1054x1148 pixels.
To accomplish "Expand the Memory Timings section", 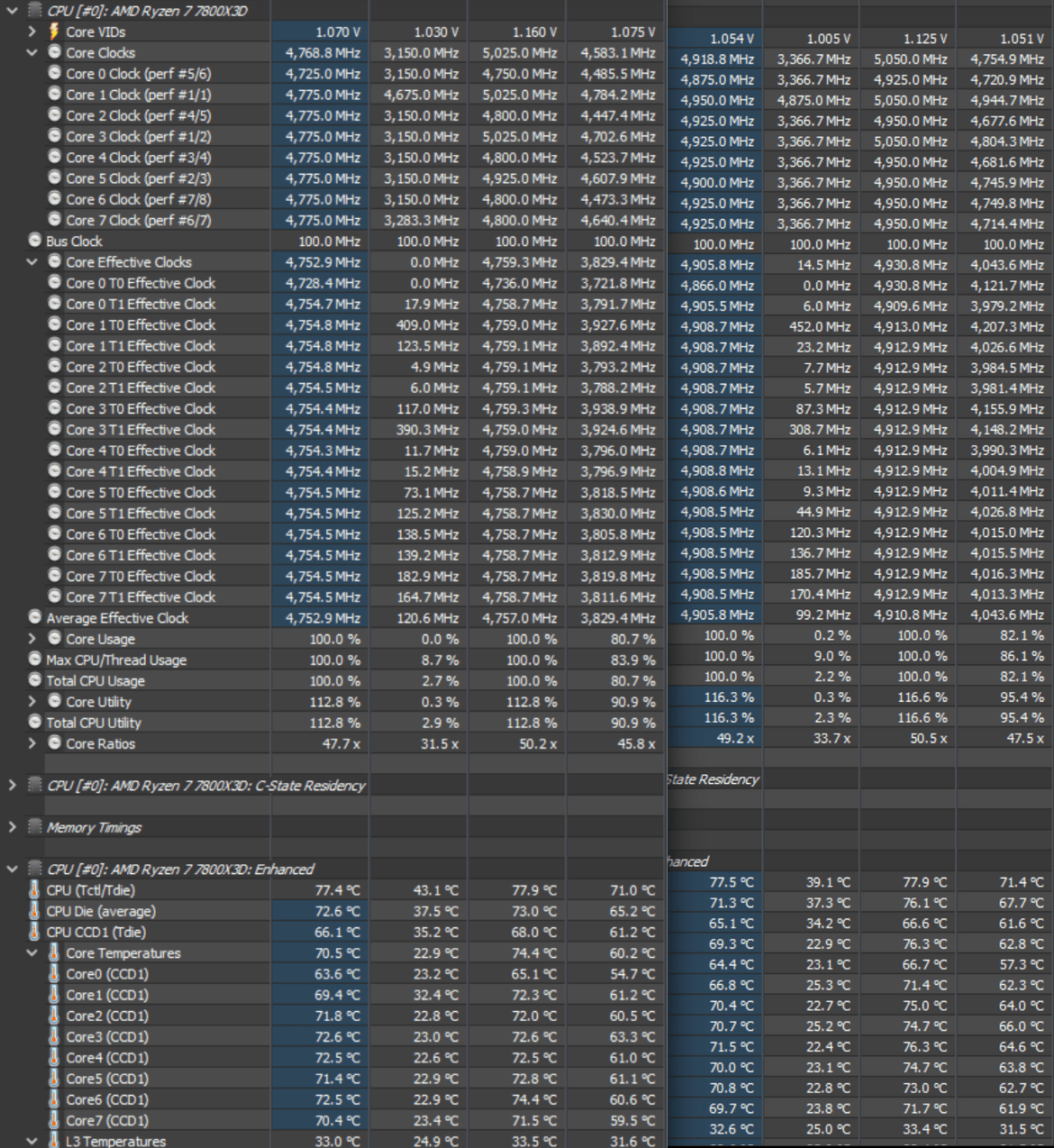I will [13, 826].
